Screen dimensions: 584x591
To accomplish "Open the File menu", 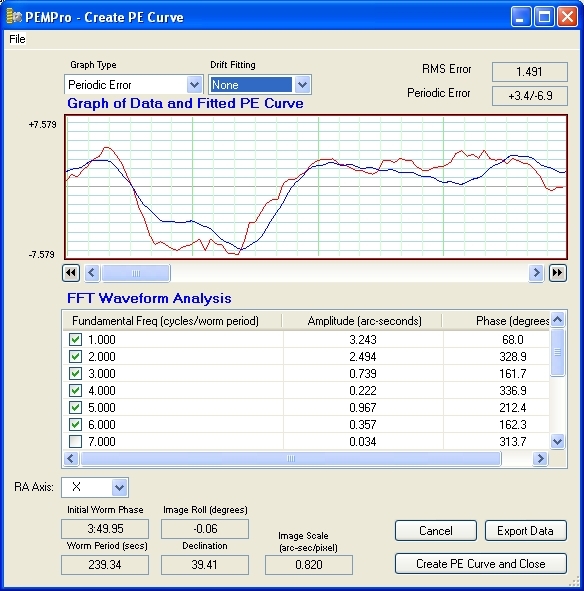I will (x=17, y=39).
